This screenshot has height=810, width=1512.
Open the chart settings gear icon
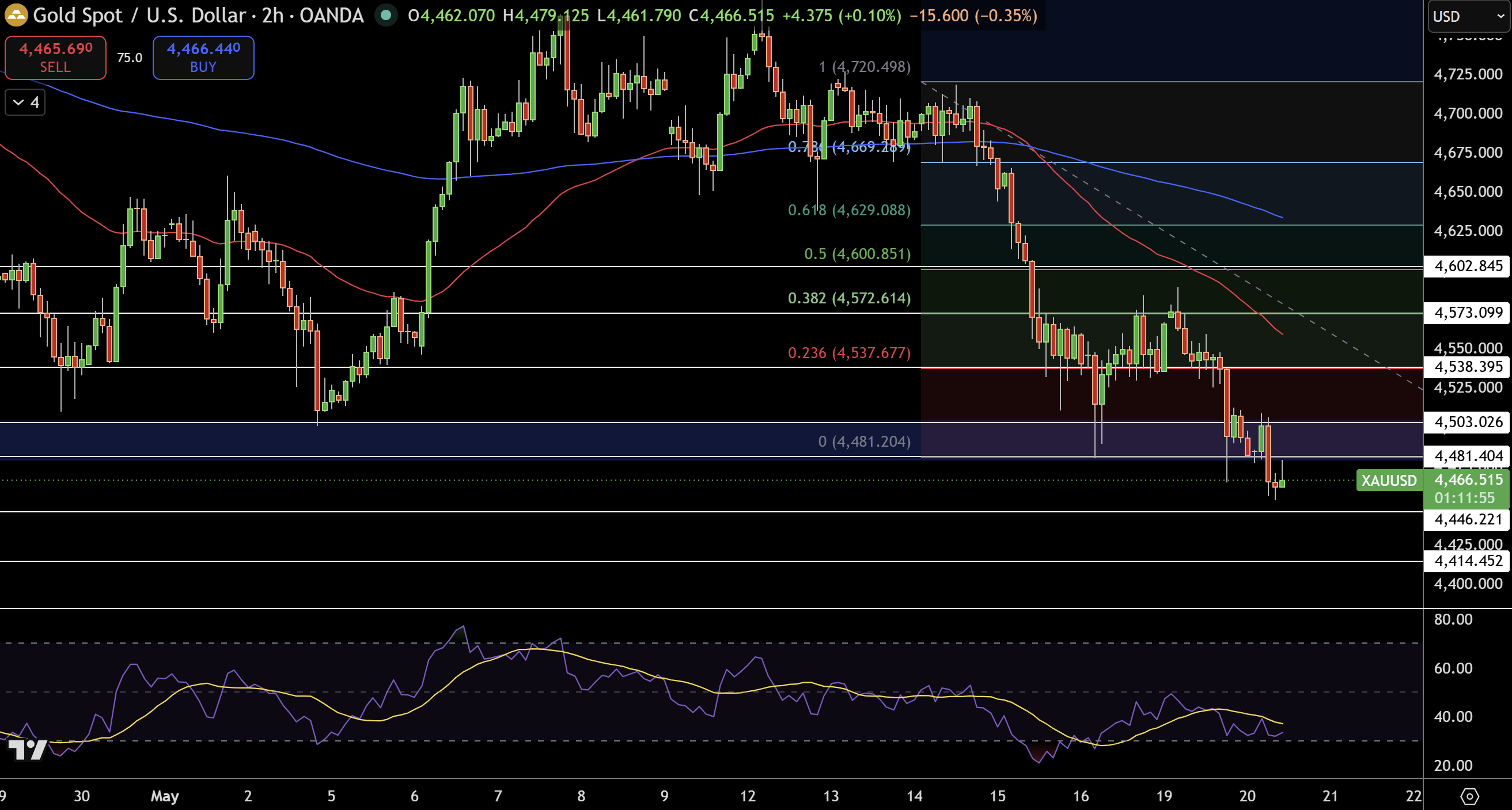click(1470, 796)
